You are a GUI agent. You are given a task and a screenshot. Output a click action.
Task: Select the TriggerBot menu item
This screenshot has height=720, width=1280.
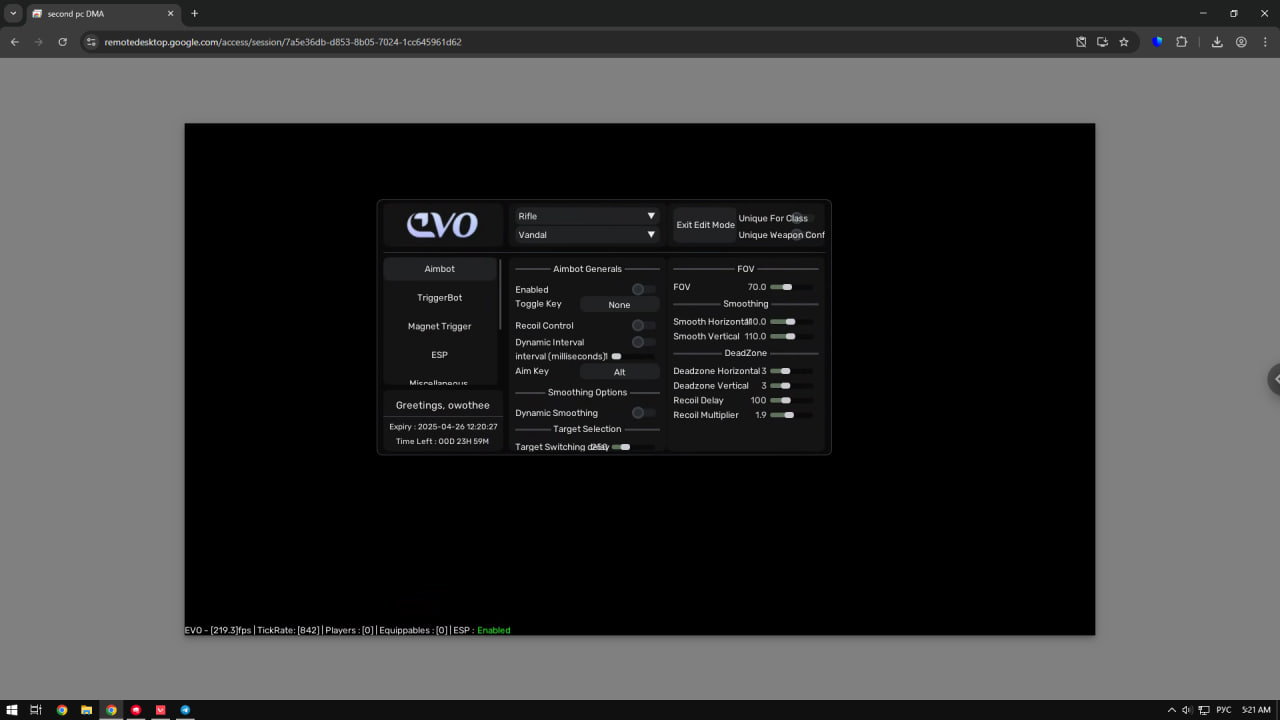click(x=439, y=298)
